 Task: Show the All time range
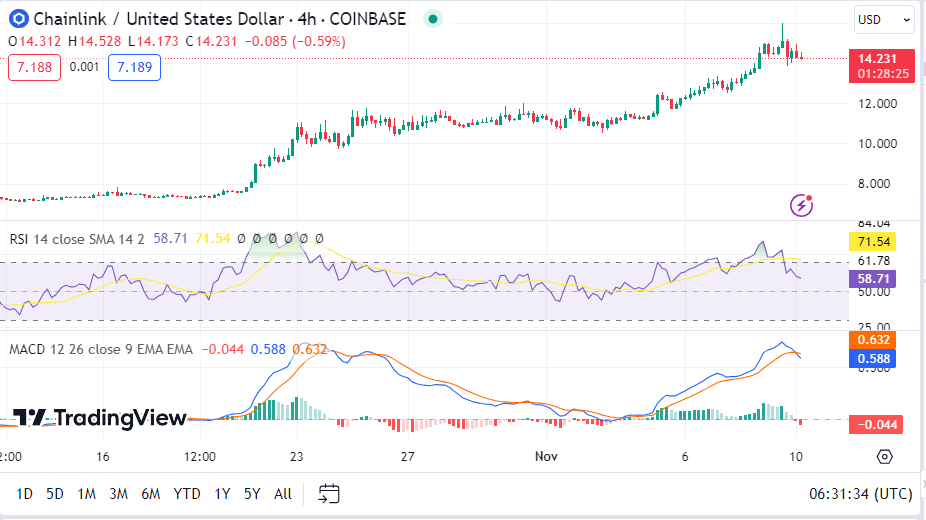point(283,493)
